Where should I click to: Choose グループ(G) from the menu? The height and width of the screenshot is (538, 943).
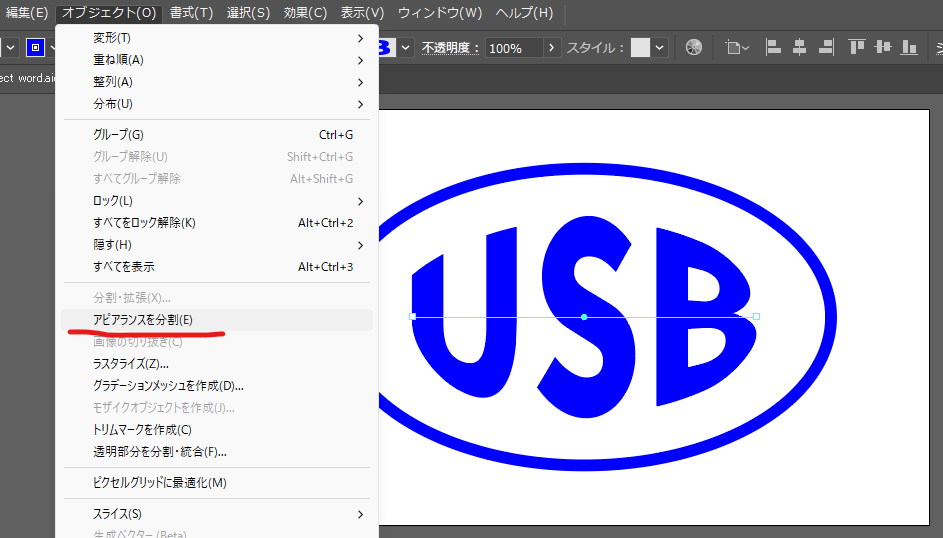click(x=217, y=135)
